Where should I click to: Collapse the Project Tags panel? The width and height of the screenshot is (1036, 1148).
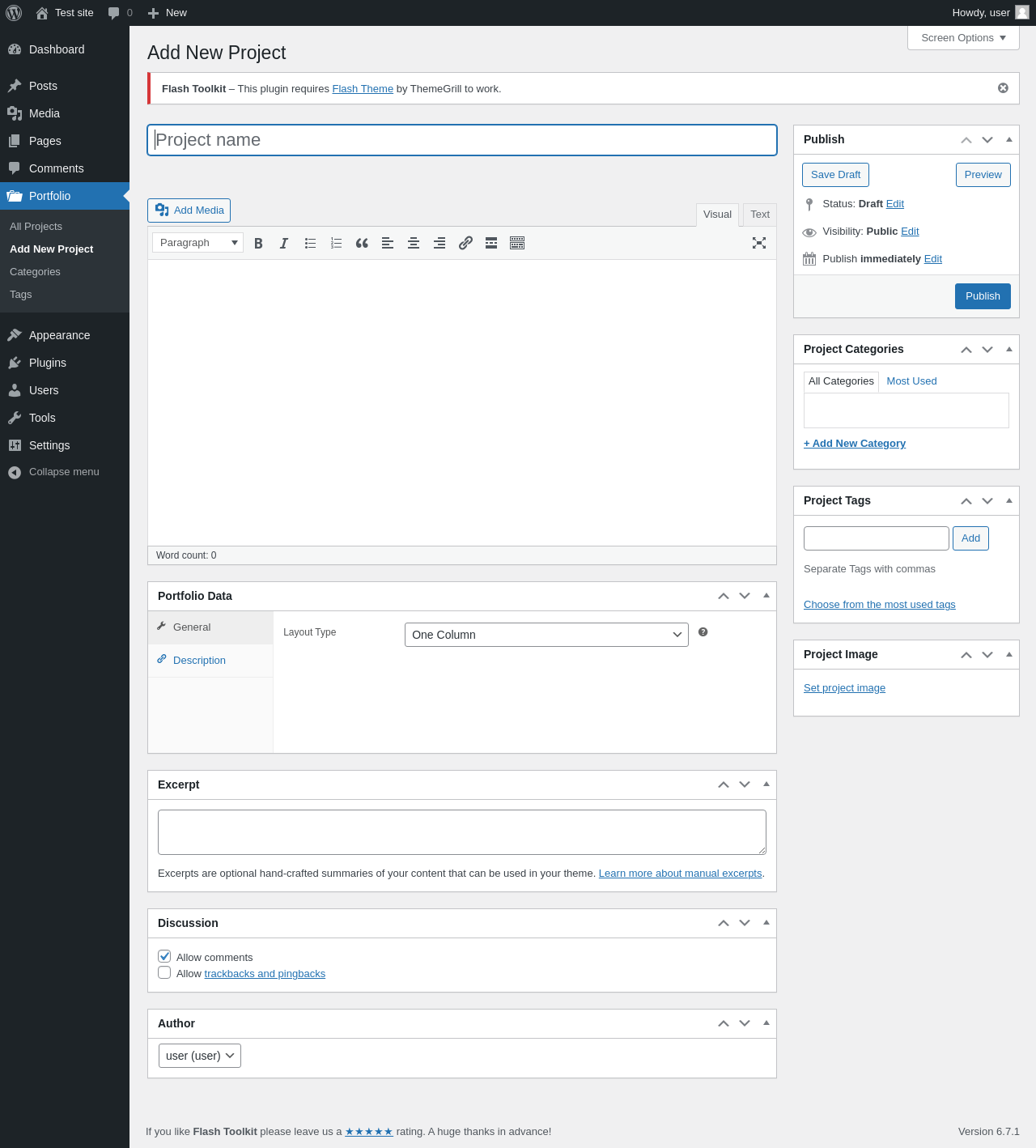click(x=1009, y=500)
